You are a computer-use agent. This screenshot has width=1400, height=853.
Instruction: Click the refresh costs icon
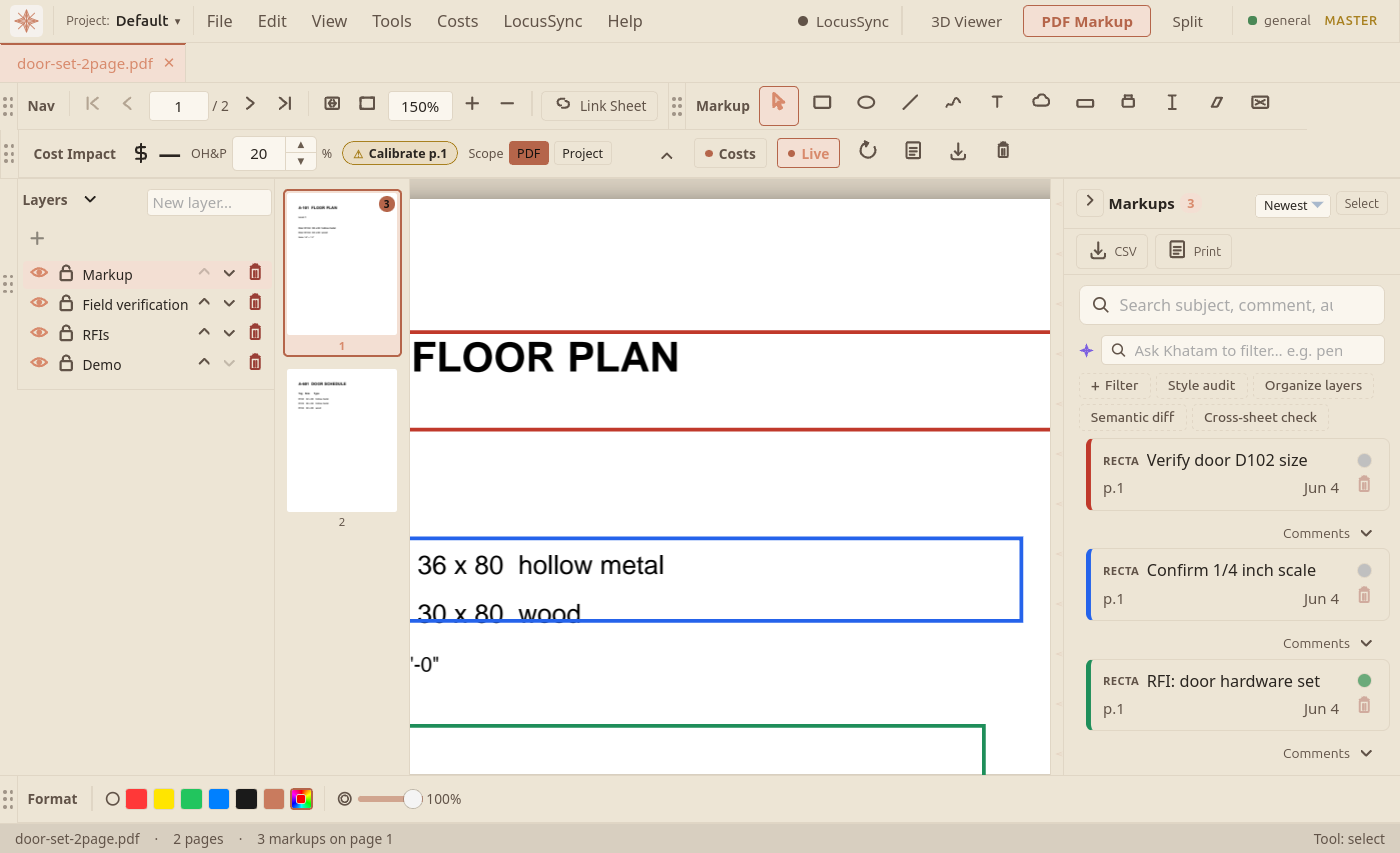868,151
